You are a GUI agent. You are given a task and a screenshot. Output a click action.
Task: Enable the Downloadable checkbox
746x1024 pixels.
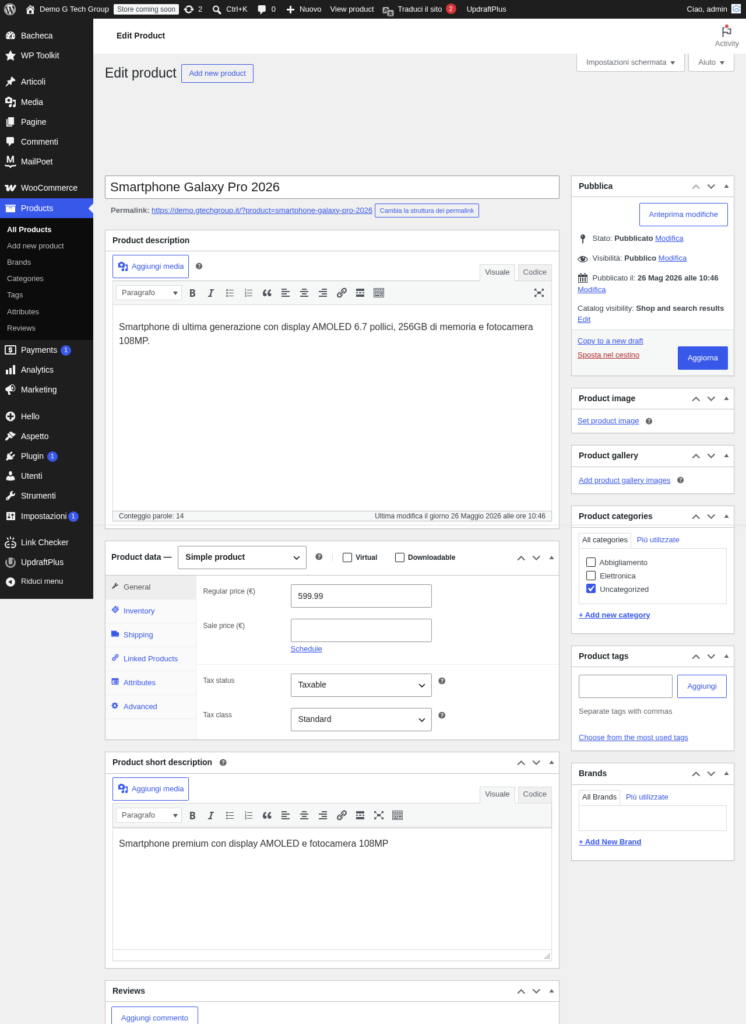click(399, 558)
